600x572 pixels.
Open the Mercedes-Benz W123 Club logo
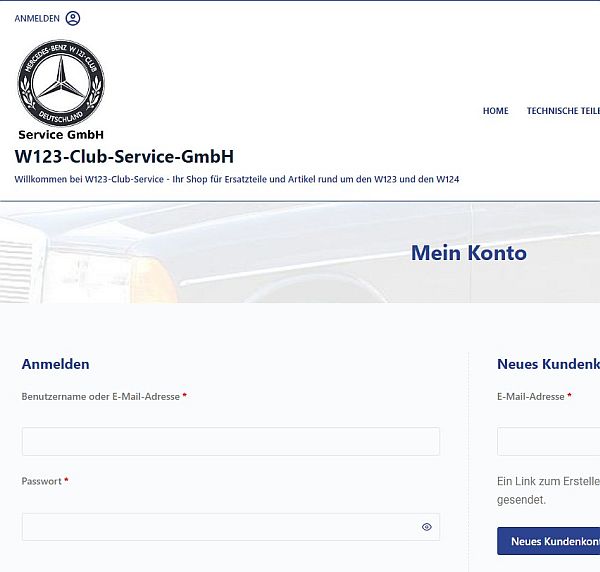61,83
